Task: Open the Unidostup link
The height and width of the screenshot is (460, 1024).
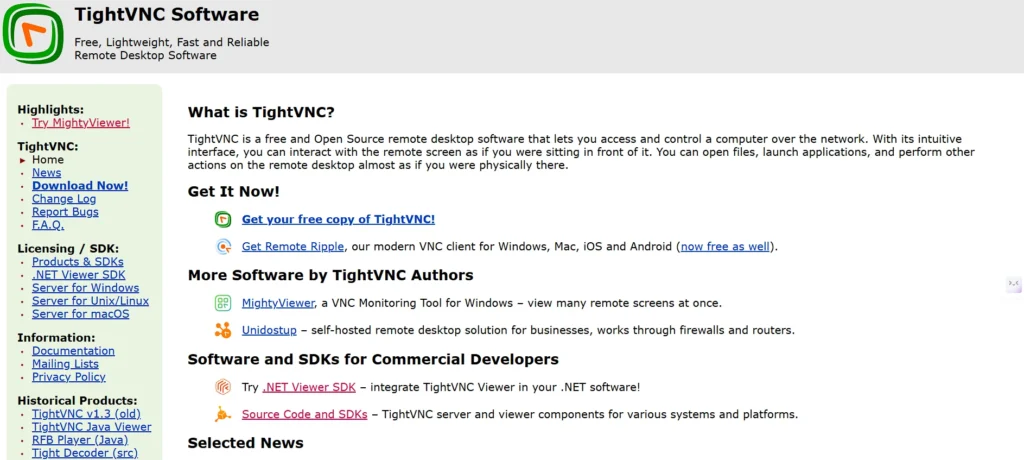Action: (269, 331)
